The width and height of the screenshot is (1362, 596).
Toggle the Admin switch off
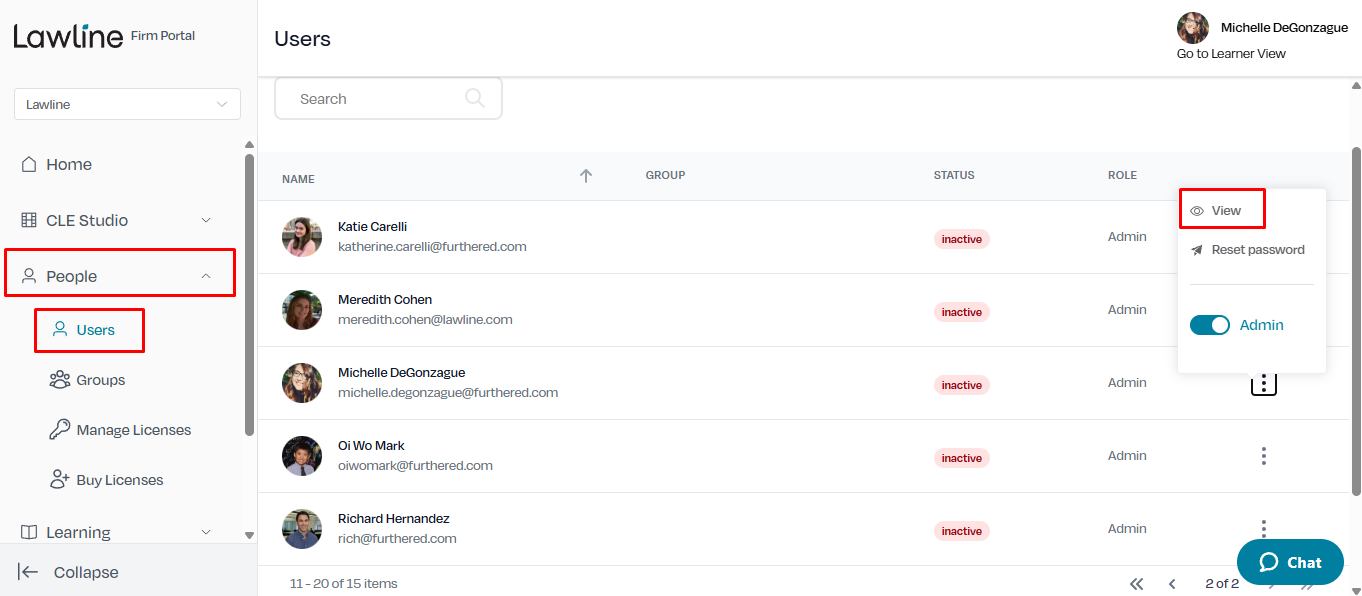pyautogui.click(x=1210, y=325)
